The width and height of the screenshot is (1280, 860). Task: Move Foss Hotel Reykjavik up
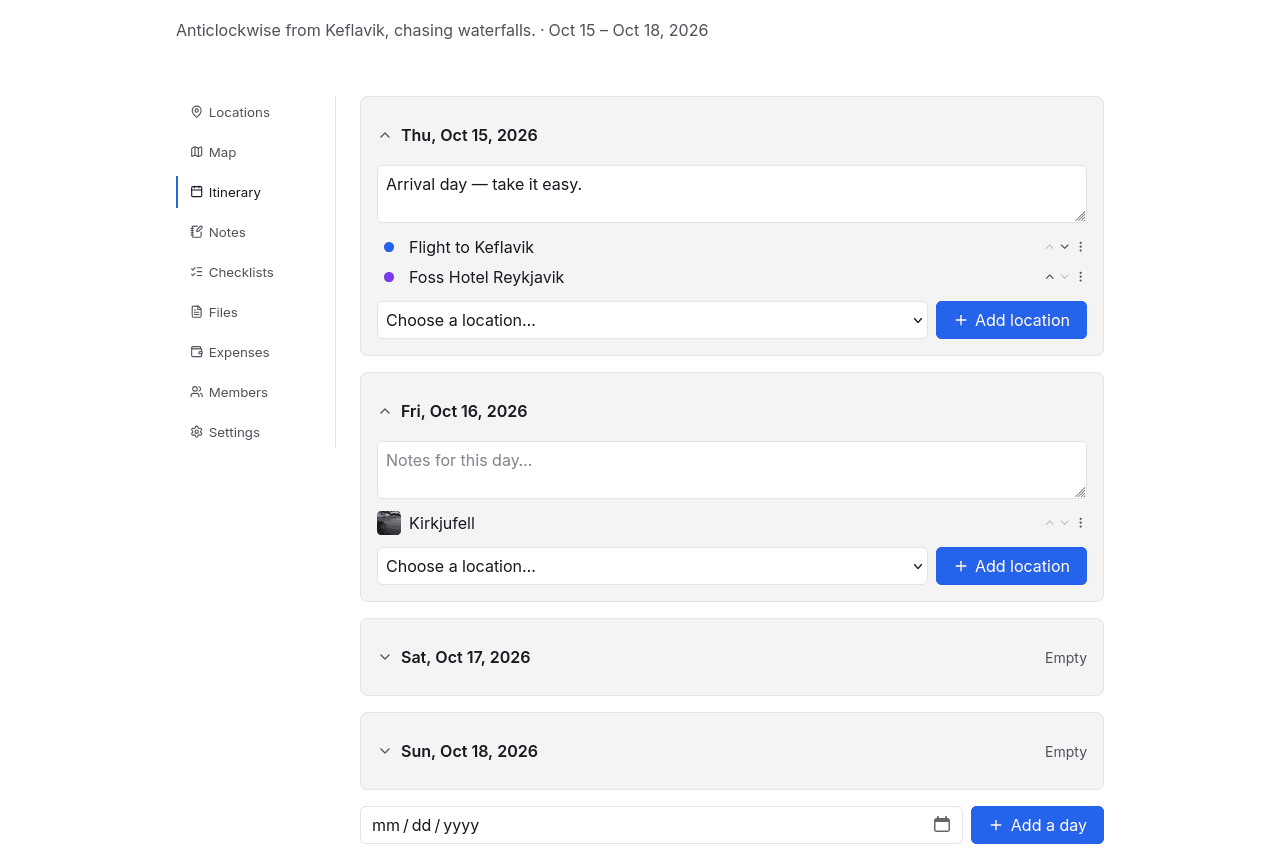pyautogui.click(x=1050, y=277)
